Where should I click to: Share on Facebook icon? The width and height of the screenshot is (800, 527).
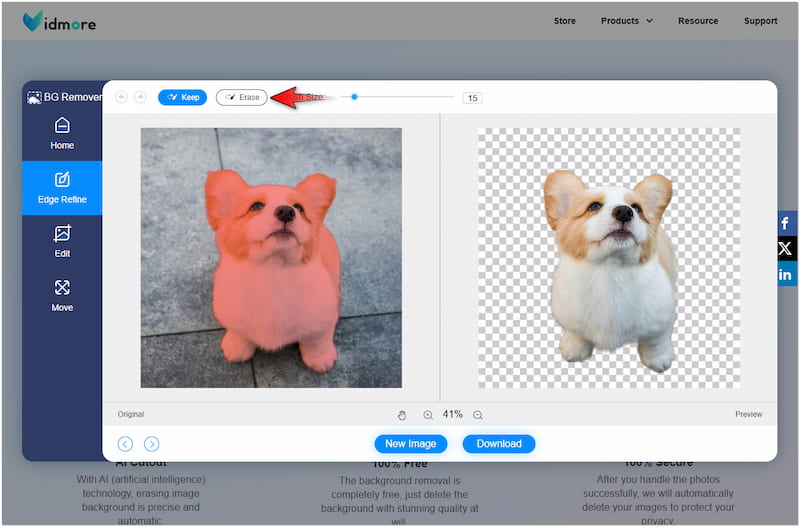coord(785,223)
